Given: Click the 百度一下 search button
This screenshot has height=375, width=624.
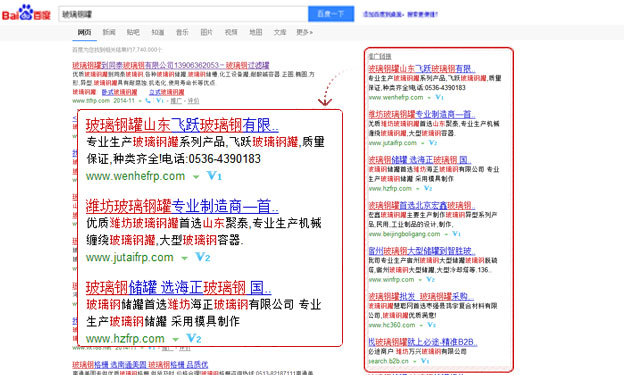Looking at the screenshot, I should [x=331, y=14].
